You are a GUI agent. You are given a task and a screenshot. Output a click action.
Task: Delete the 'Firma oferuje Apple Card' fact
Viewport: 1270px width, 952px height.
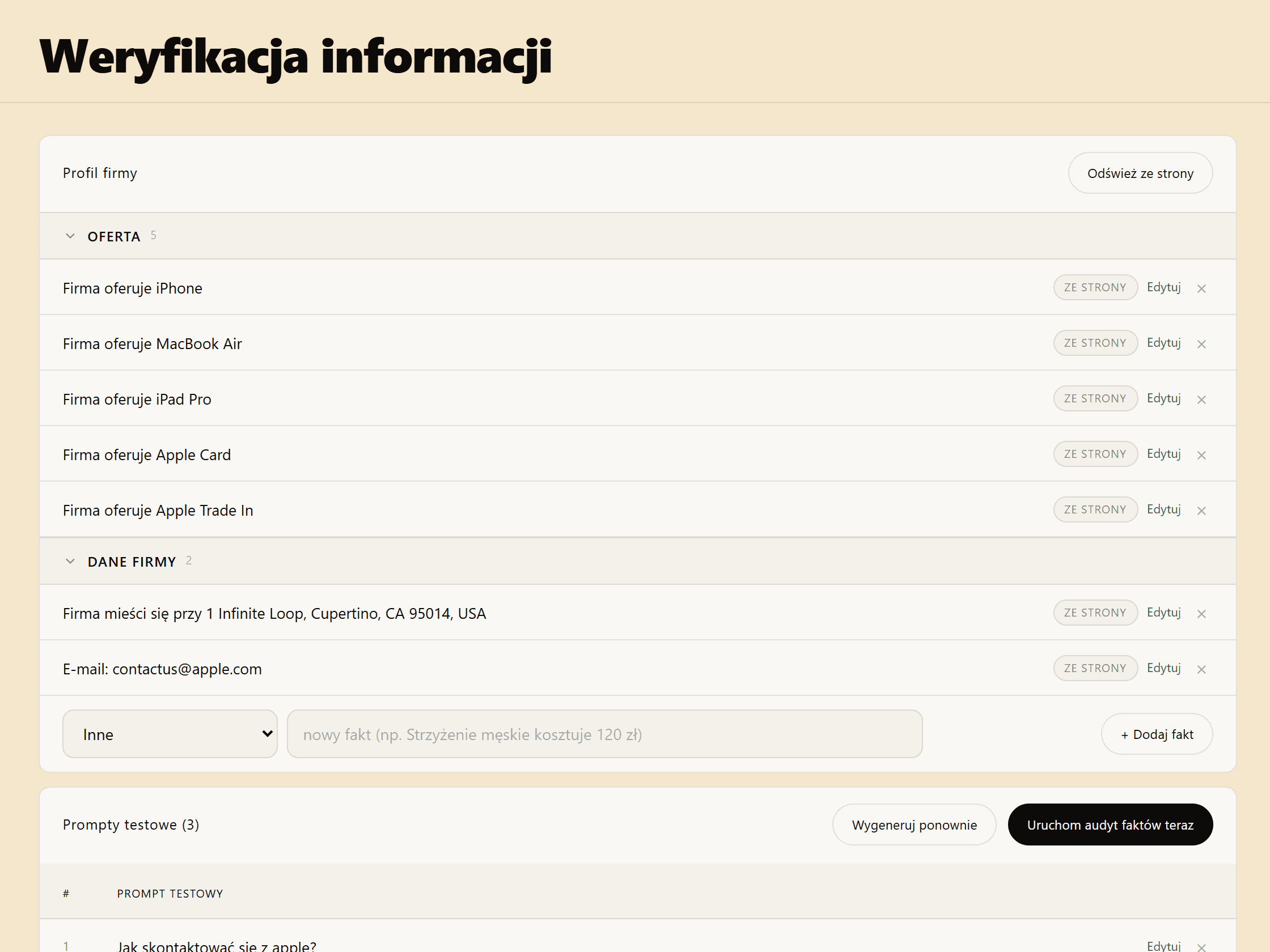click(1201, 455)
